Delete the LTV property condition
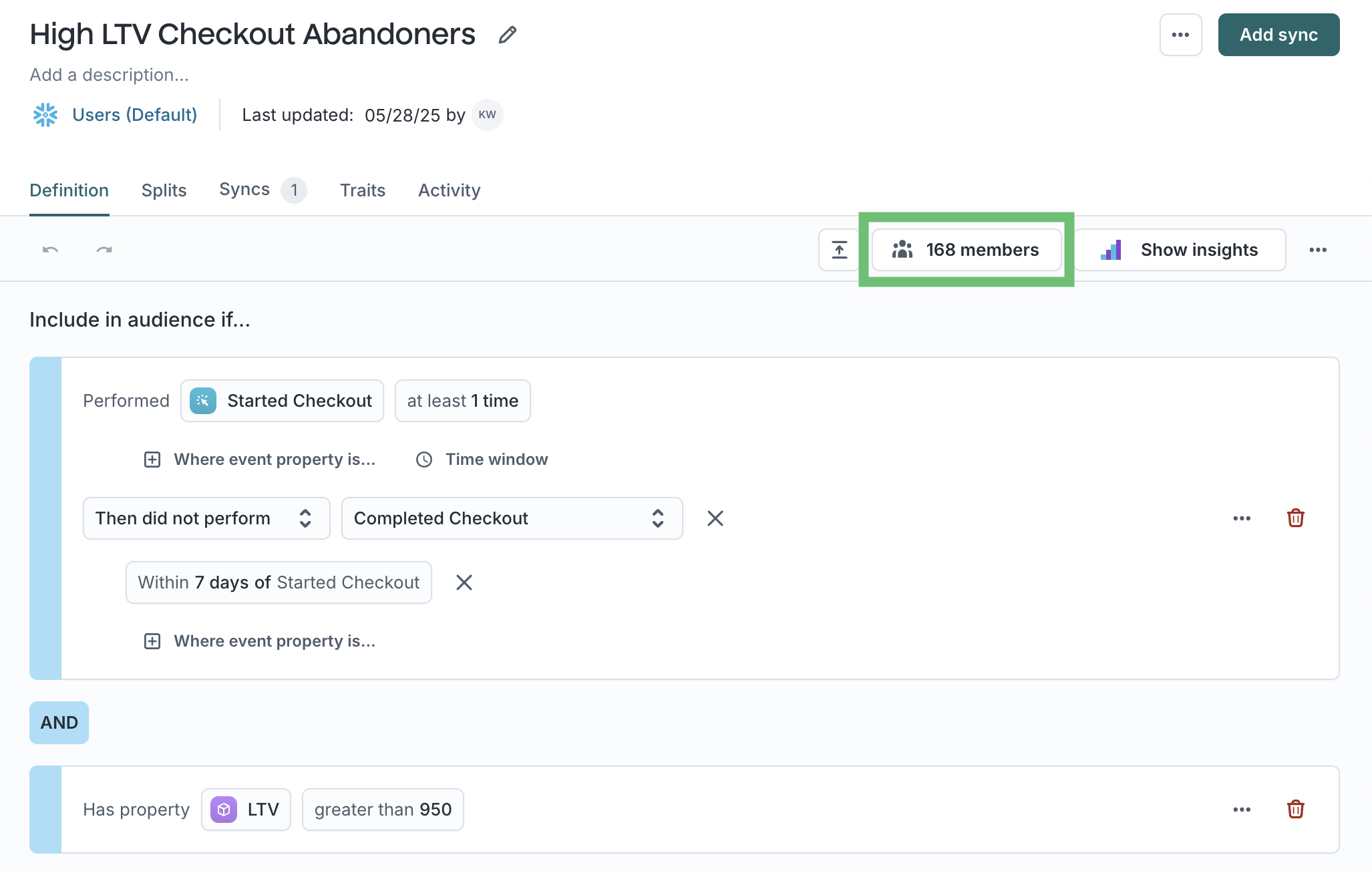The image size is (1372, 871). tap(1296, 810)
